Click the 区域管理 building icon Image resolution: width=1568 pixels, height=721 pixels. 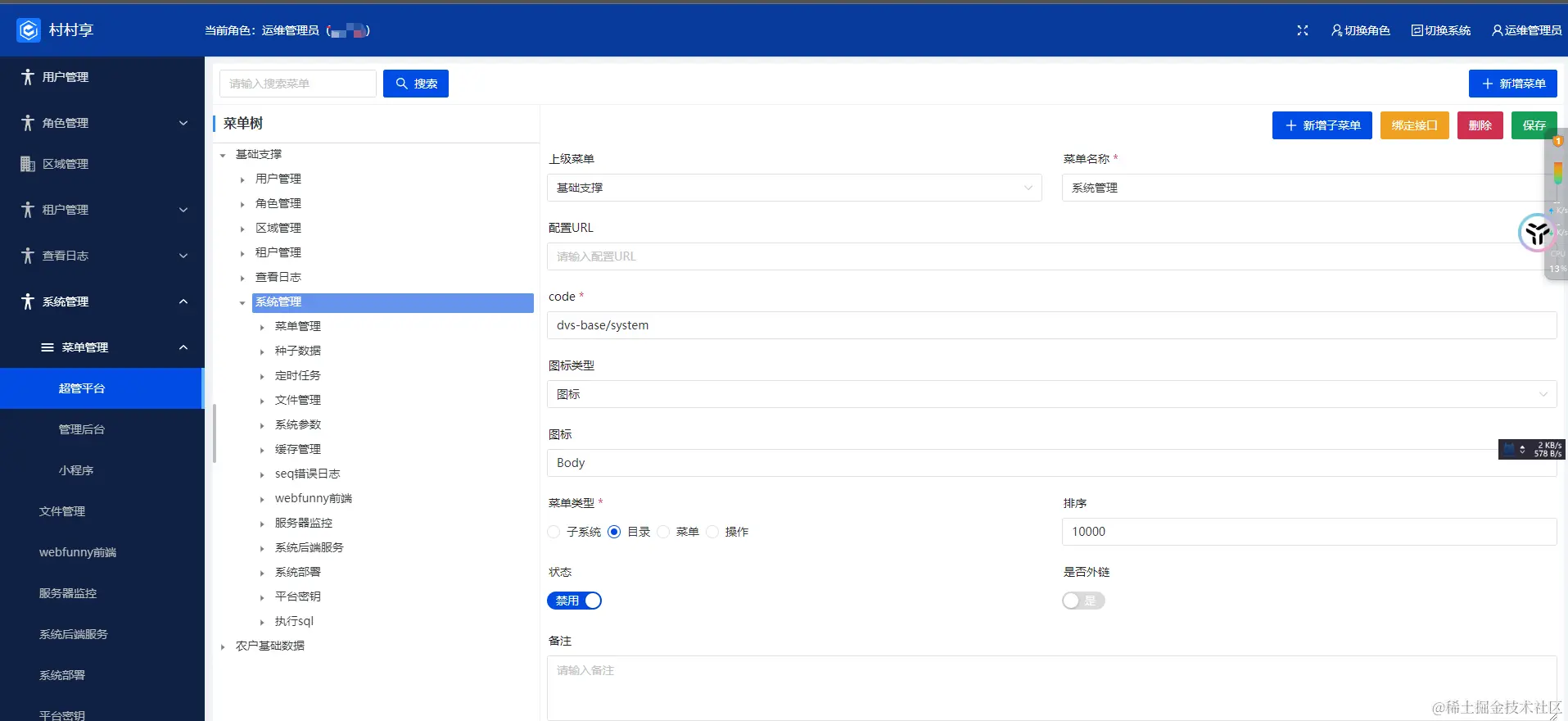point(28,164)
